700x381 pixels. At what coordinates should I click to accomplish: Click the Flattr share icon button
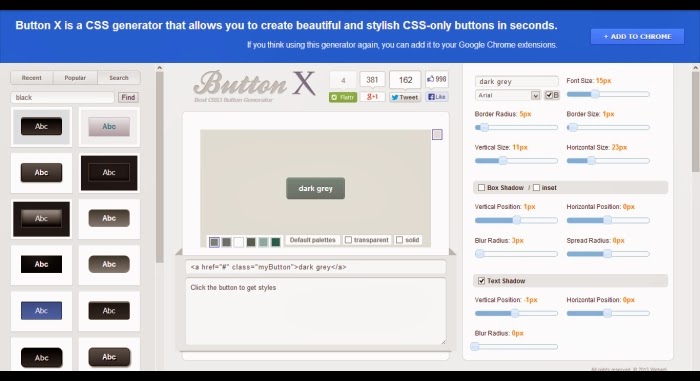click(343, 97)
